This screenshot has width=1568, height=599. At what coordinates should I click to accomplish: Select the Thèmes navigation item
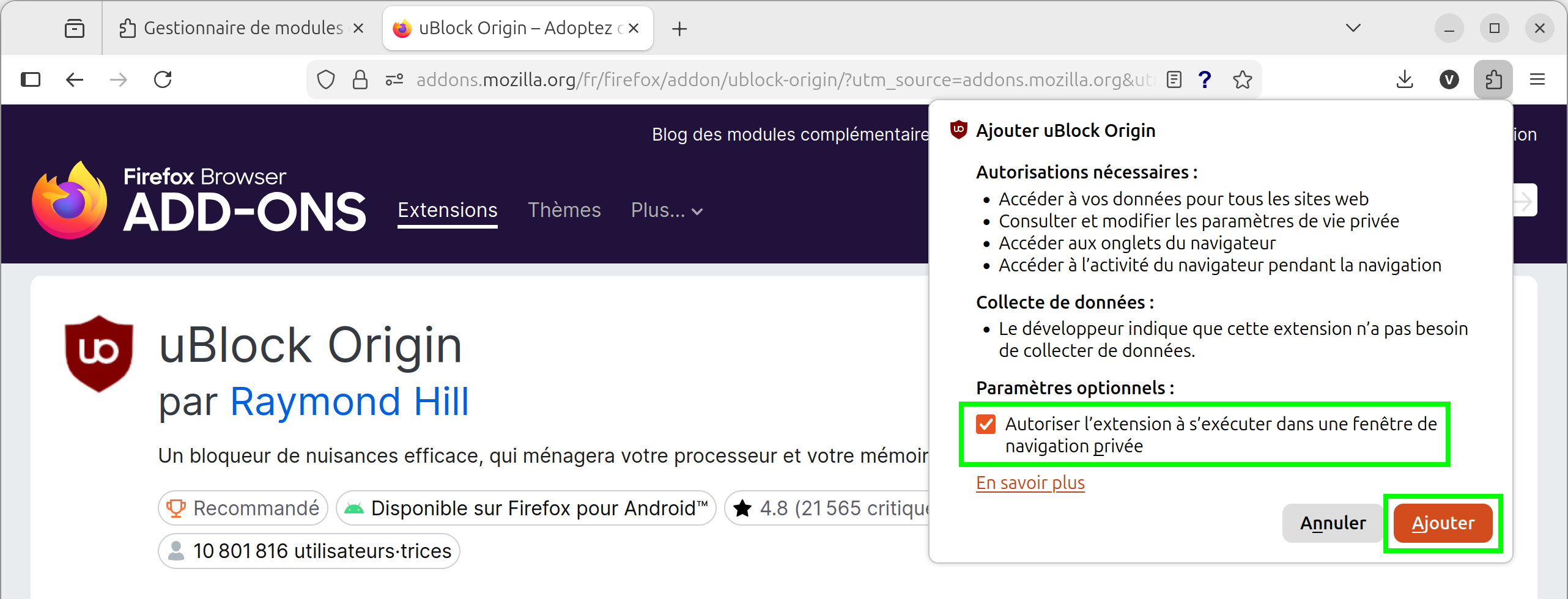564,210
